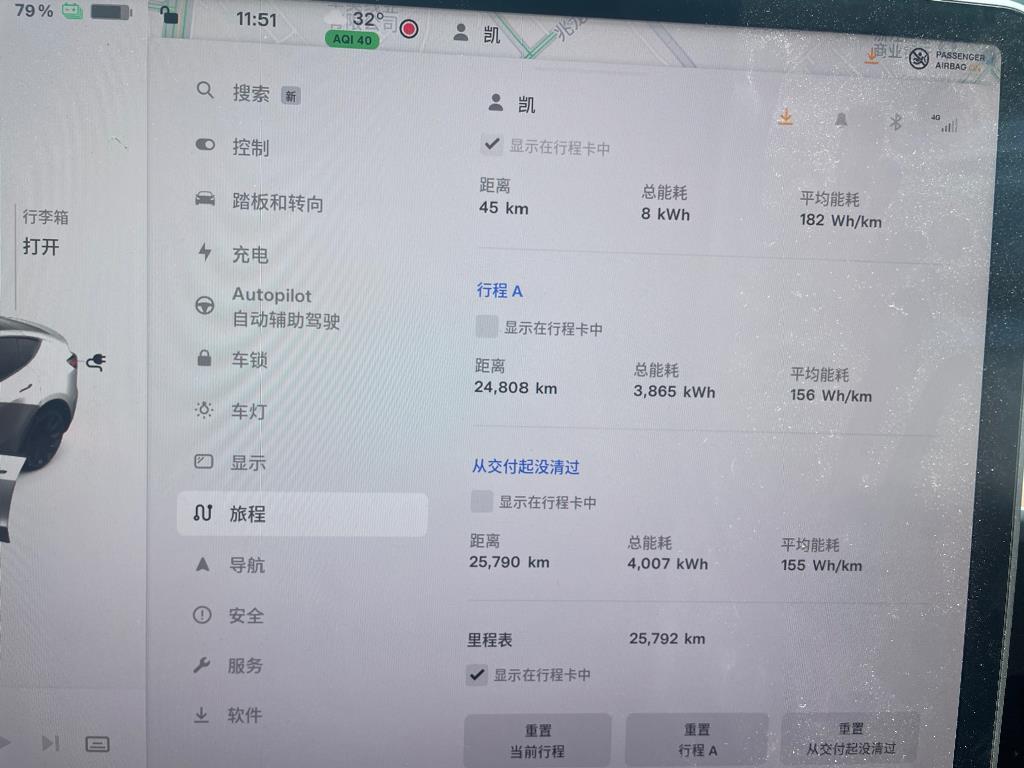The height and width of the screenshot is (768, 1024).
Task: Tap the media list icon at bottom
Action: click(x=97, y=744)
